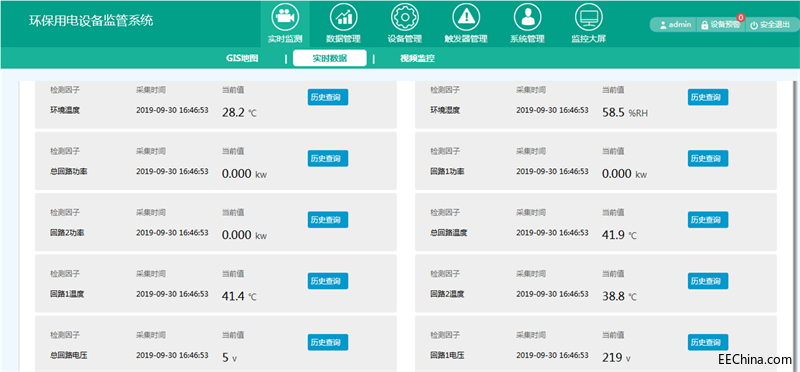Click the red alert count badge
Viewport: 800px width, 372px height.
(x=741, y=18)
